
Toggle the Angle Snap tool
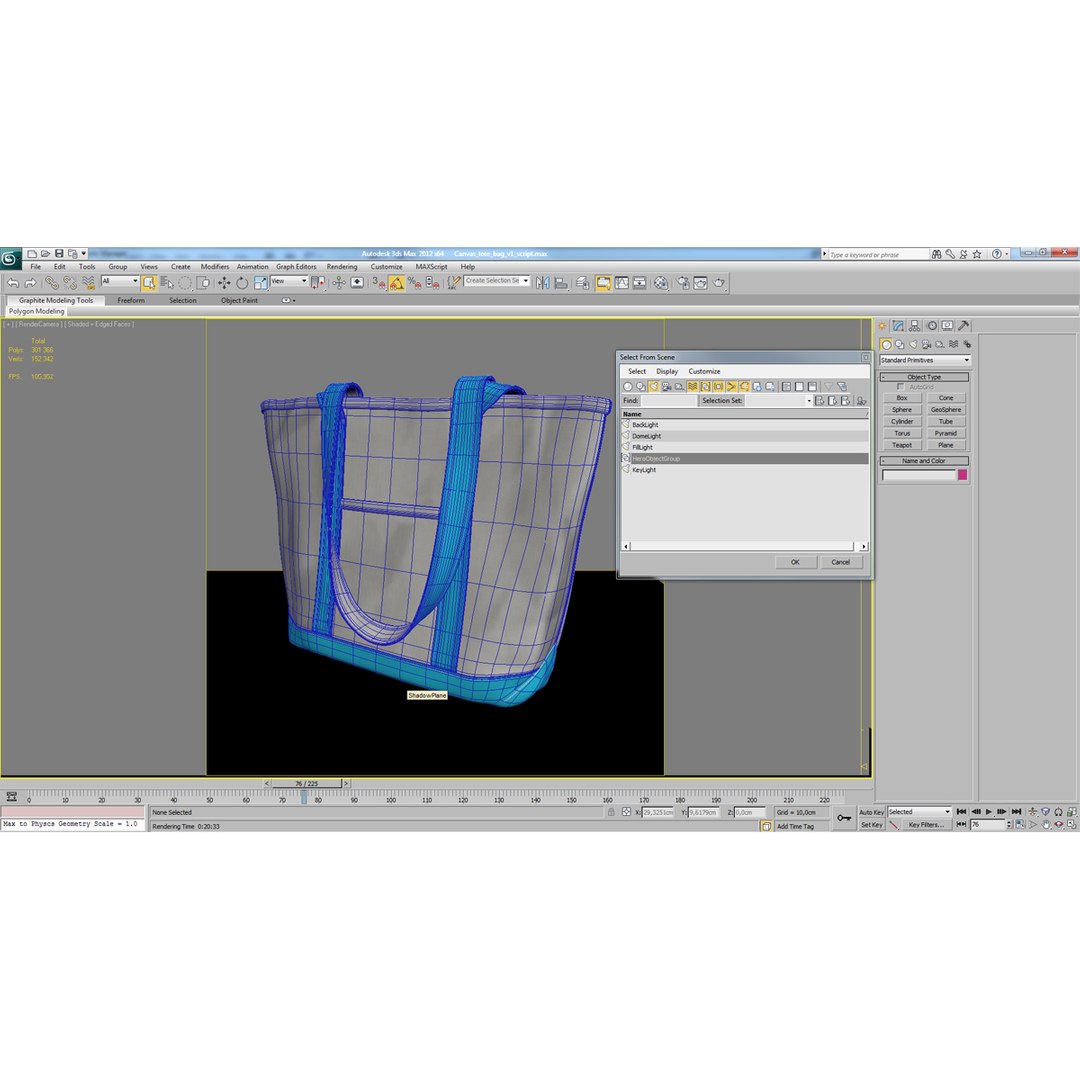click(x=397, y=283)
